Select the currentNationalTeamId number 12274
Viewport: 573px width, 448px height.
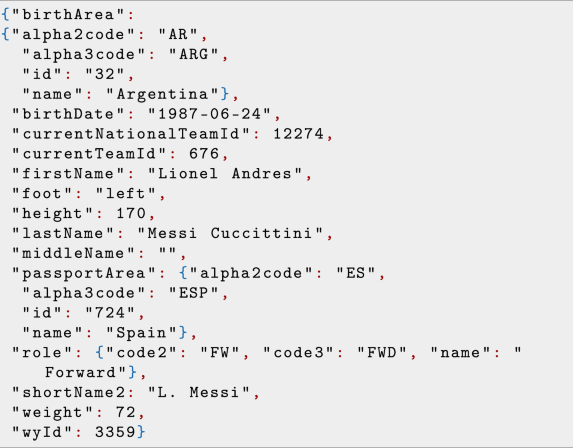click(299, 134)
